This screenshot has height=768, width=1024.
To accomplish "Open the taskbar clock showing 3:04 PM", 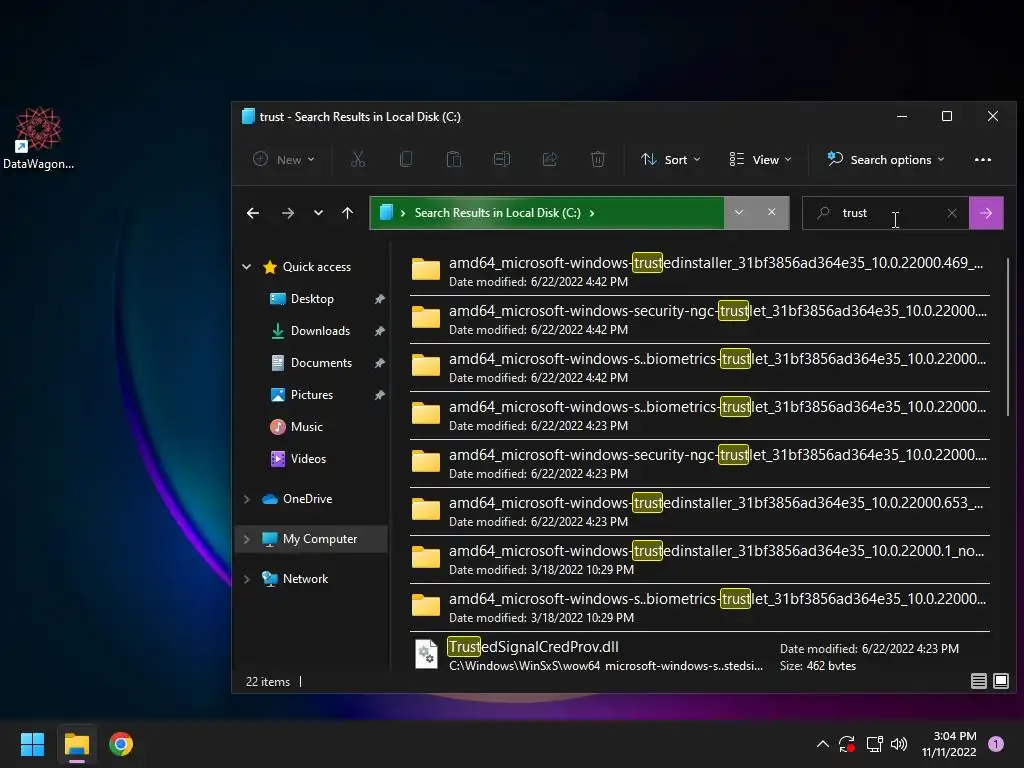I will [949, 744].
